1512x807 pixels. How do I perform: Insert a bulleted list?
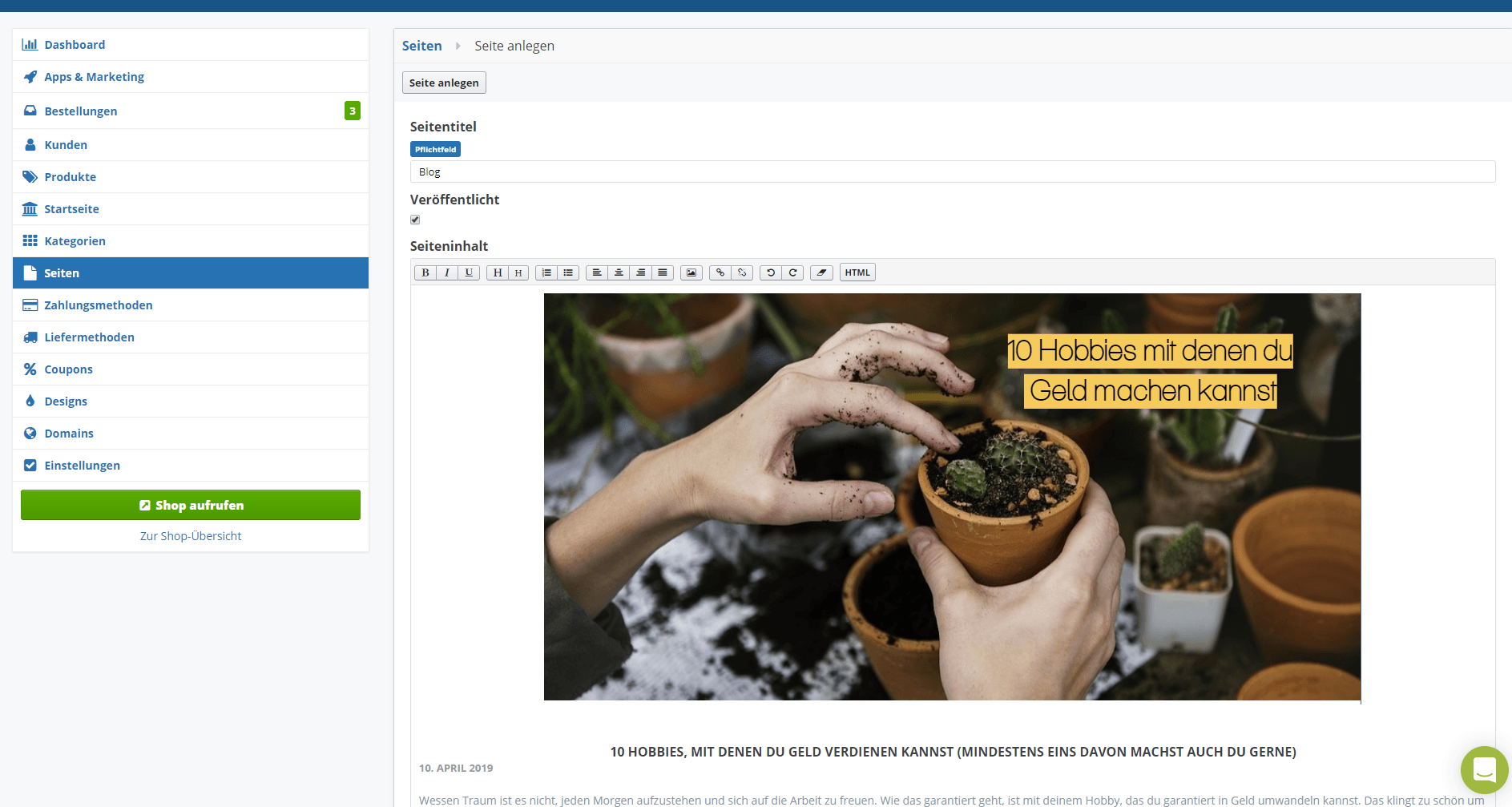(x=568, y=272)
